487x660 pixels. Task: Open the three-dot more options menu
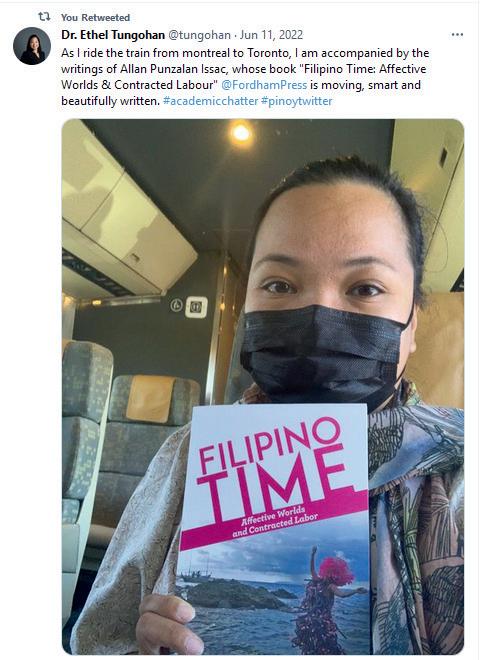[457, 35]
